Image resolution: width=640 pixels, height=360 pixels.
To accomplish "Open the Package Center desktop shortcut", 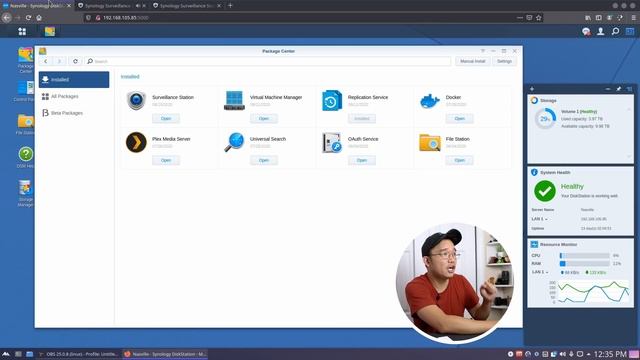I will click(x=25, y=60).
